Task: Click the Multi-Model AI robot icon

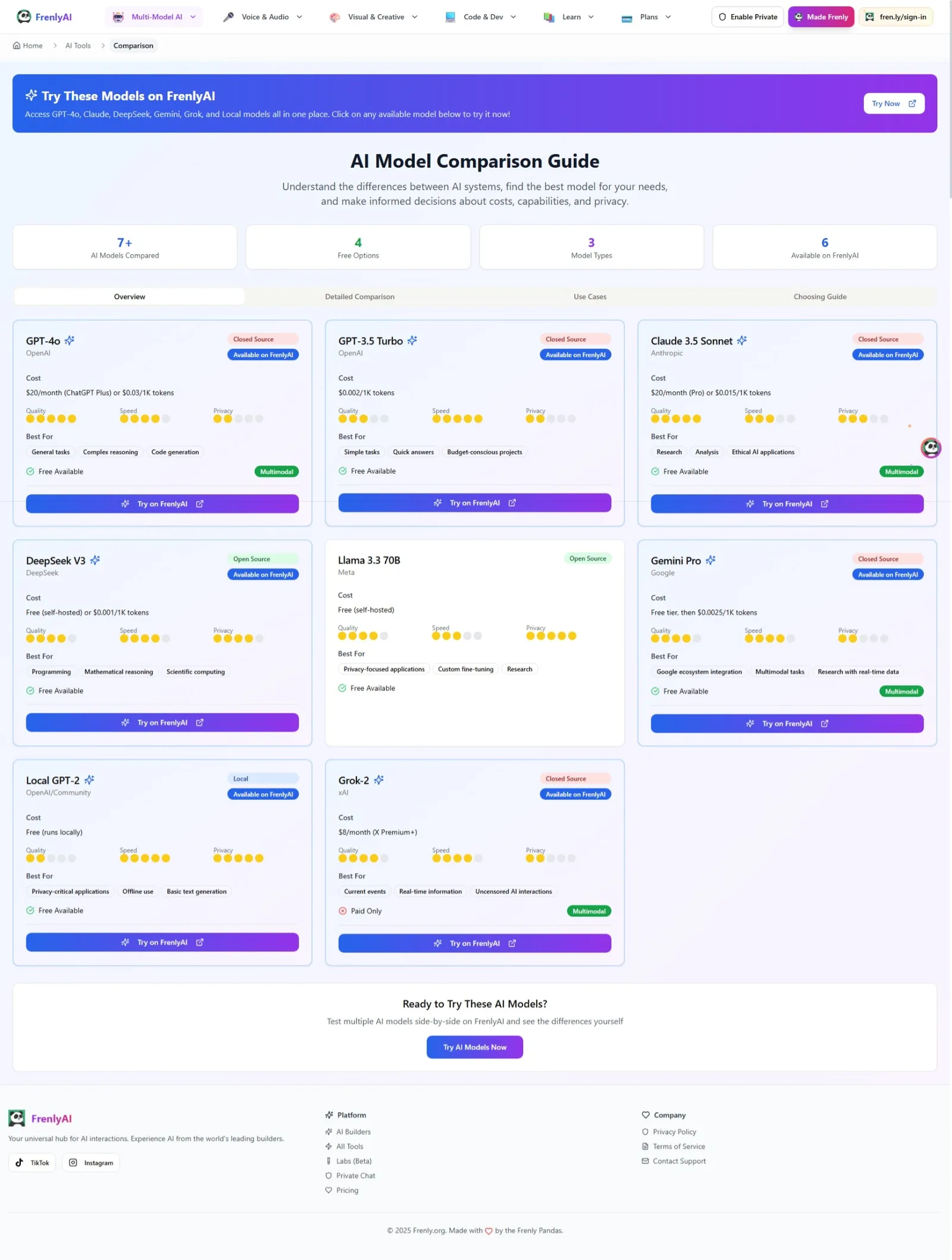Action: pyautogui.click(x=118, y=17)
